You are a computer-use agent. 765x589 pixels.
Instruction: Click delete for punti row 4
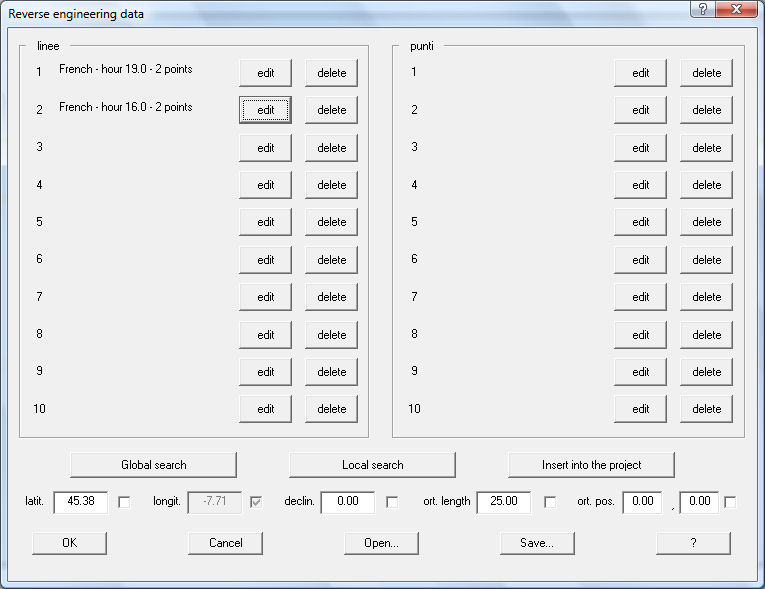pos(706,185)
